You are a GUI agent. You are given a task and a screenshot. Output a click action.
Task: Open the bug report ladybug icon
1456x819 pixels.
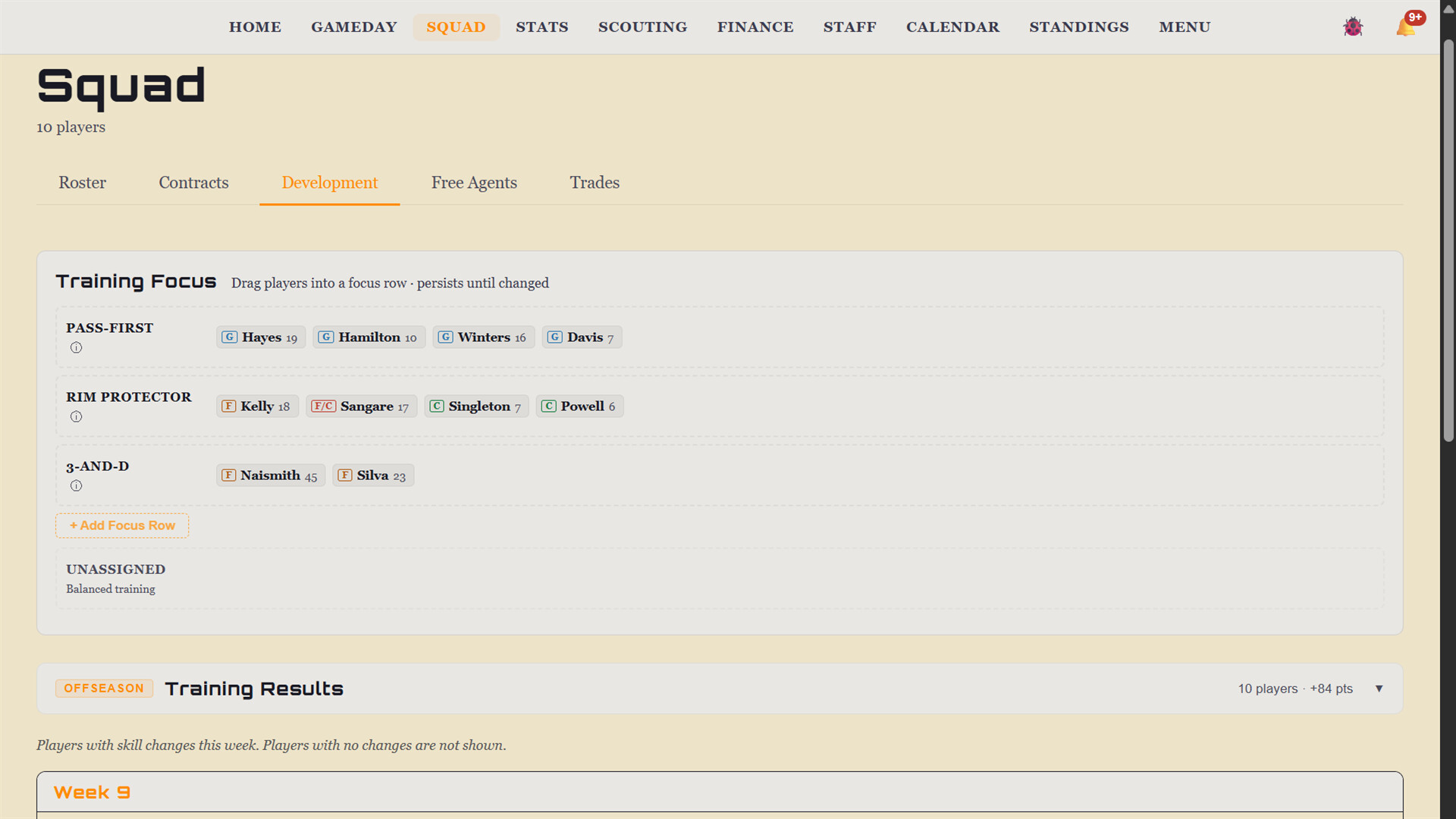click(x=1353, y=27)
